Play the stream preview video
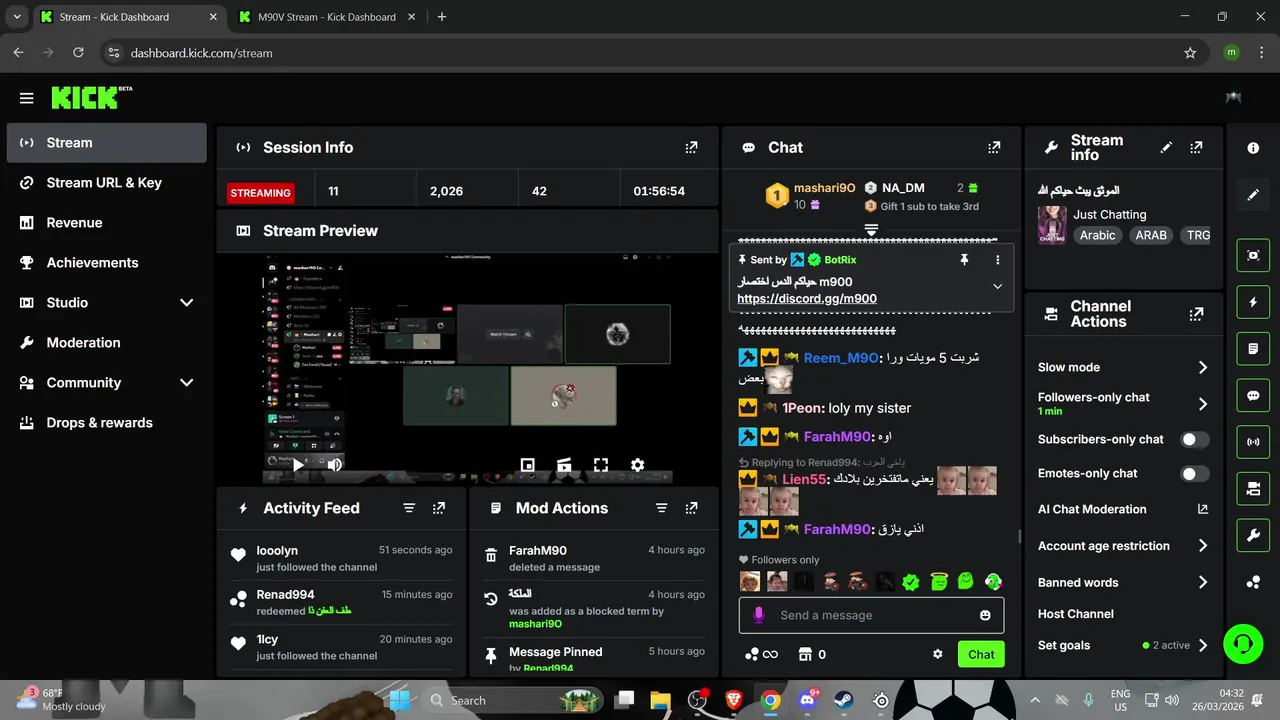Image resolution: width=1280 pixels, height=720 pixels. 298,464
